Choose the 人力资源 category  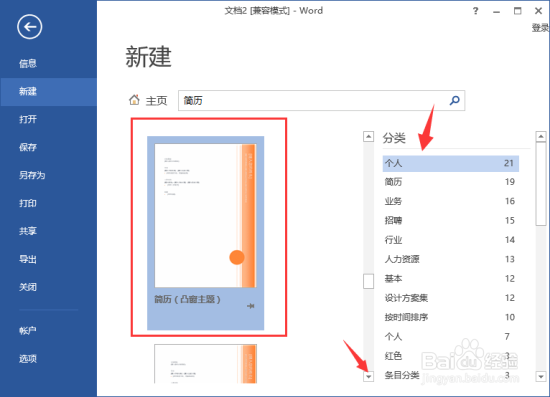(451, 259)
